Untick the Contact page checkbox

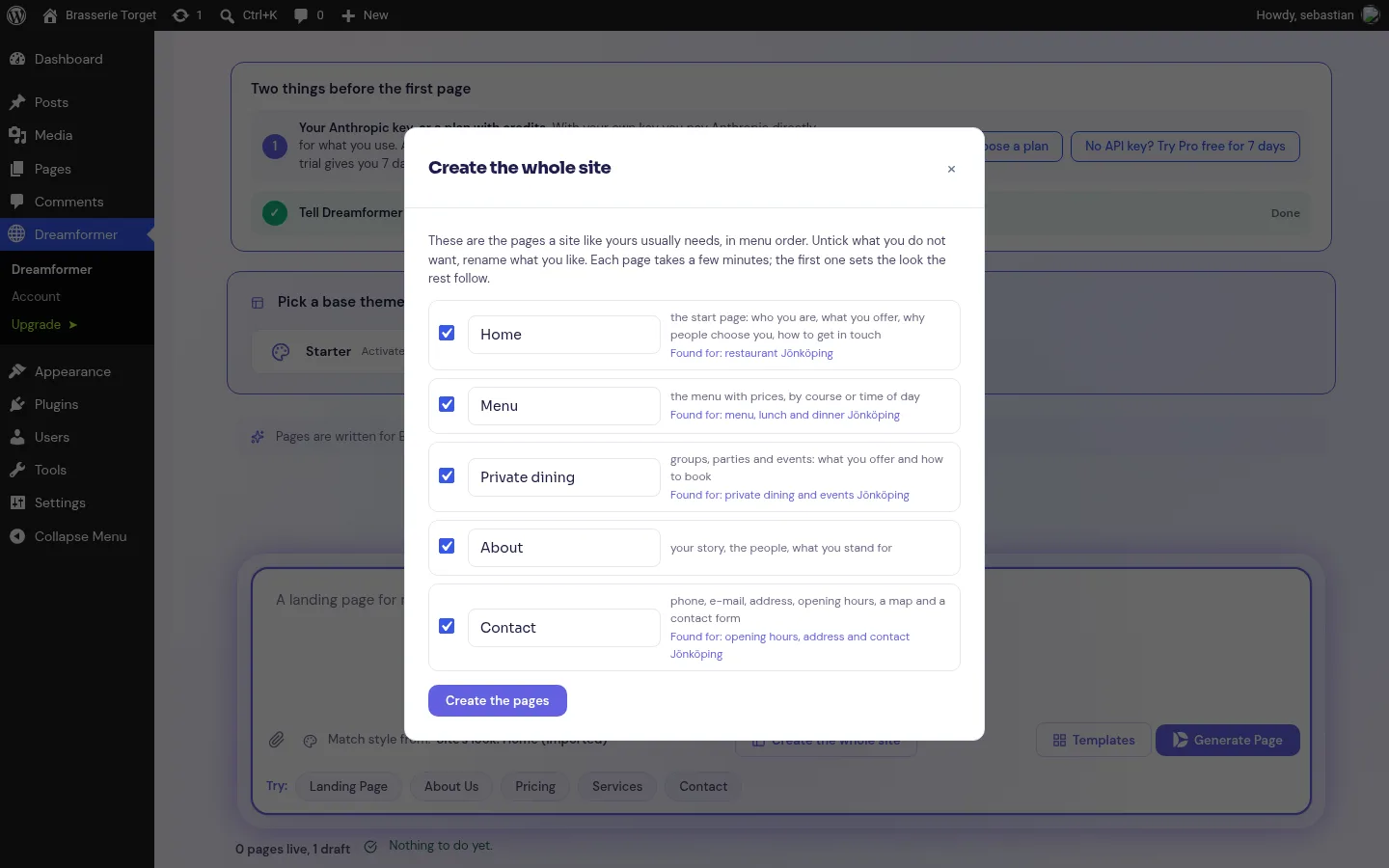tap(447, 626)
